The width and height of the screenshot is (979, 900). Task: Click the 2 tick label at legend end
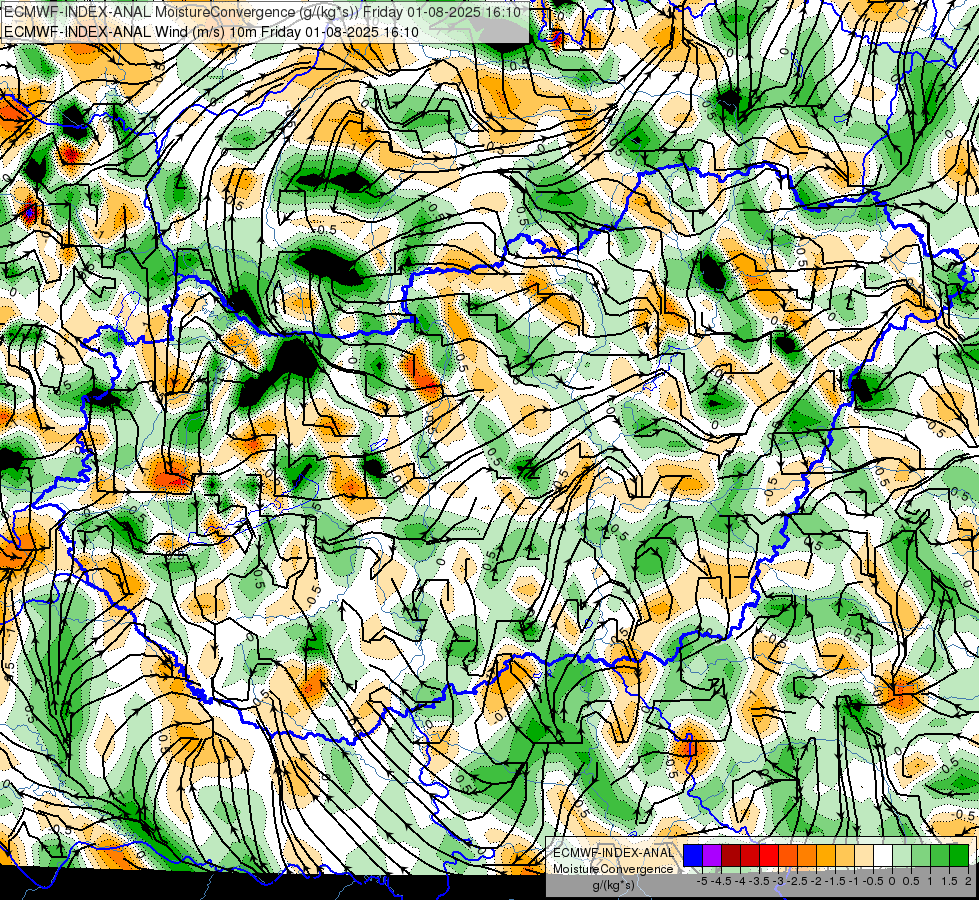pyautogui.click(x=968, y=881)
